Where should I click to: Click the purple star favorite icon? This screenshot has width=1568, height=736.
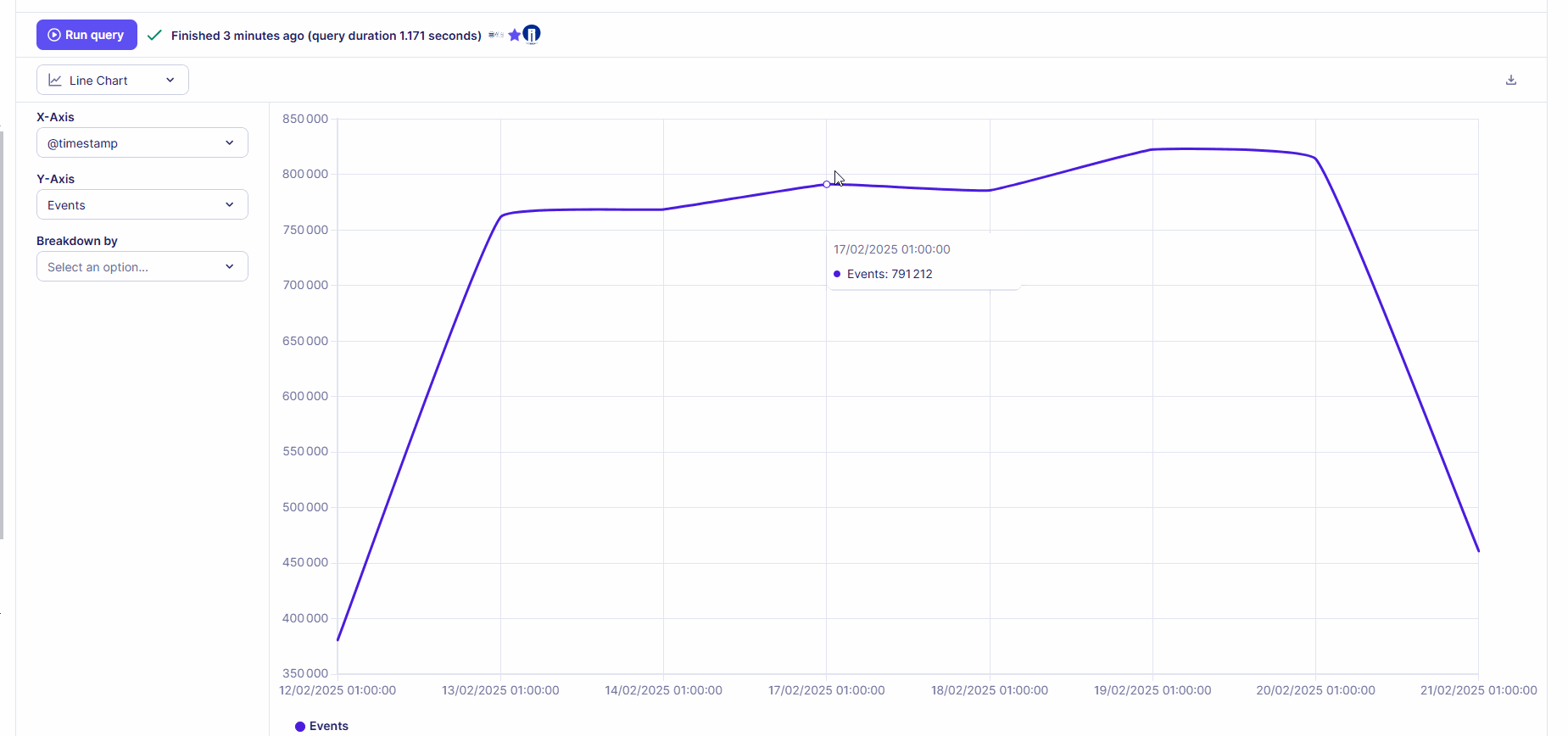click(x=514, y=35)
